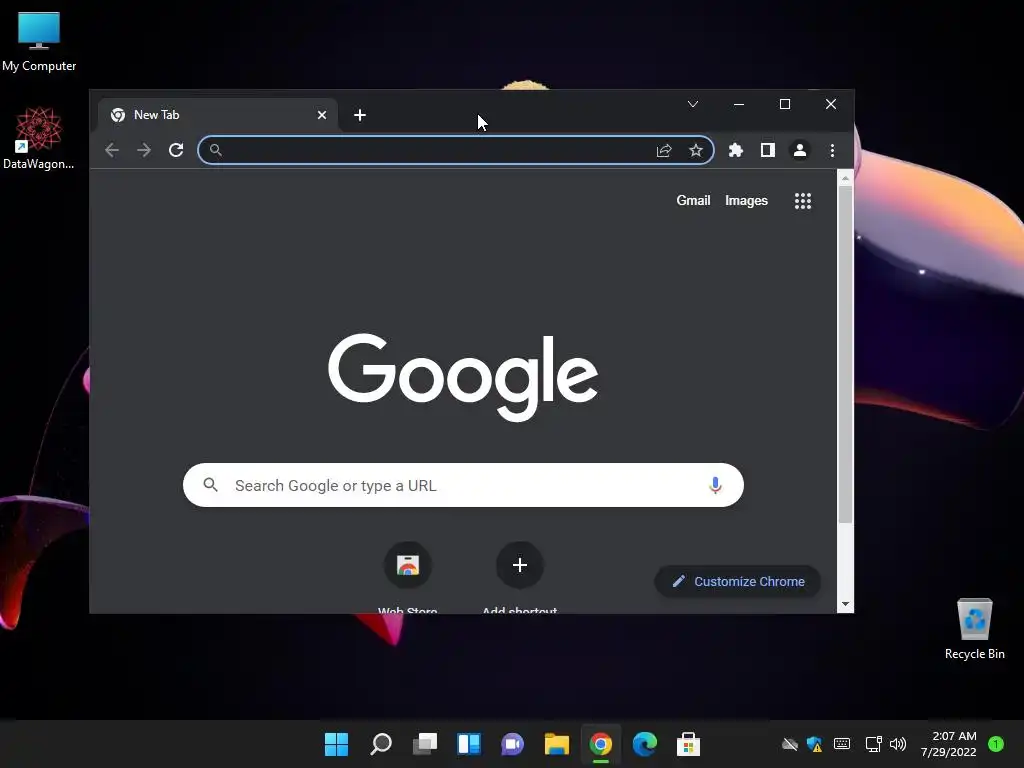Click the Windows Security tray icon
Image resolution: width=1024 pixels, height=768 pixels.
(814, 744)
